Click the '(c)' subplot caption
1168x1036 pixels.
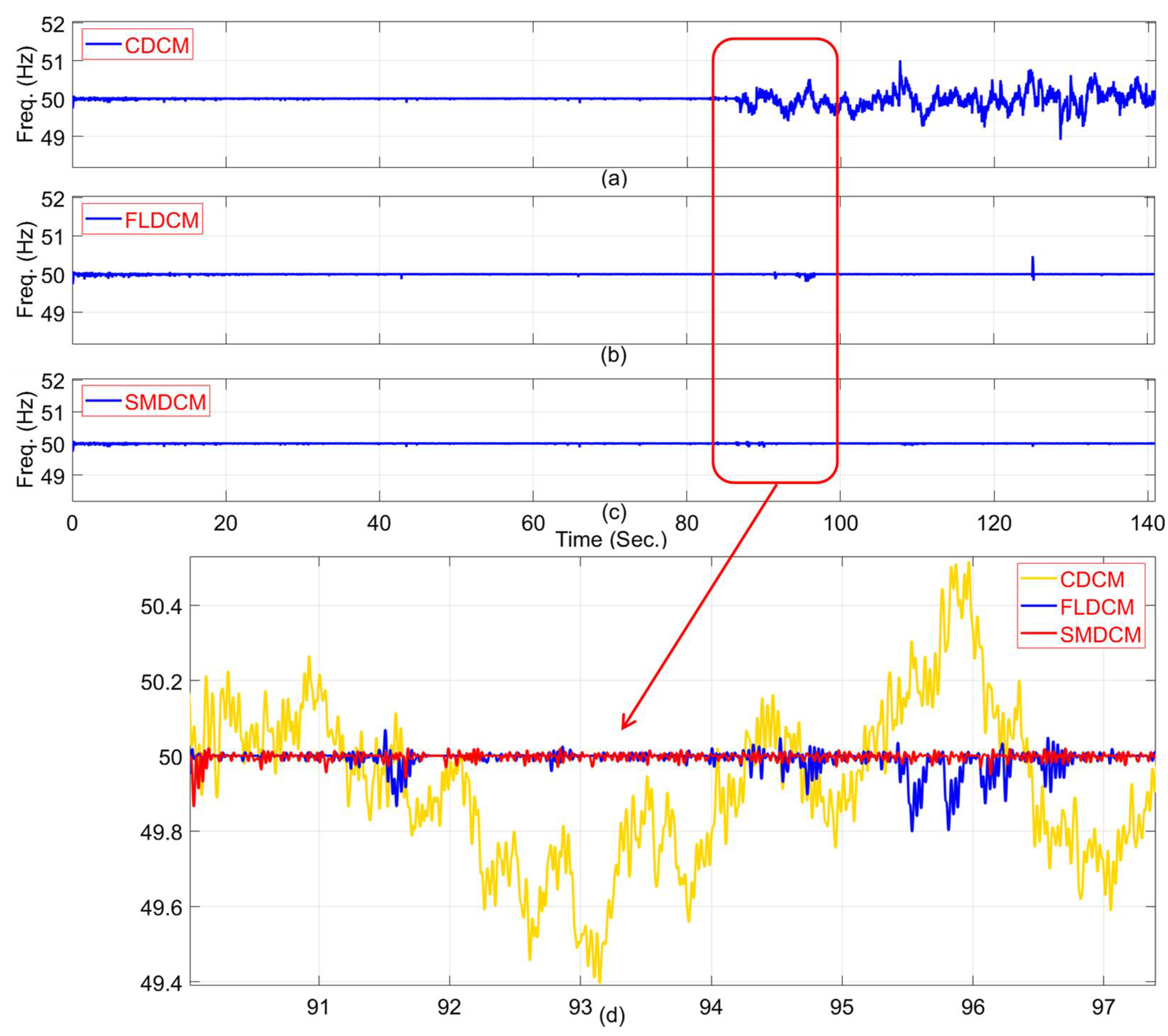click(x=614, y=513)
